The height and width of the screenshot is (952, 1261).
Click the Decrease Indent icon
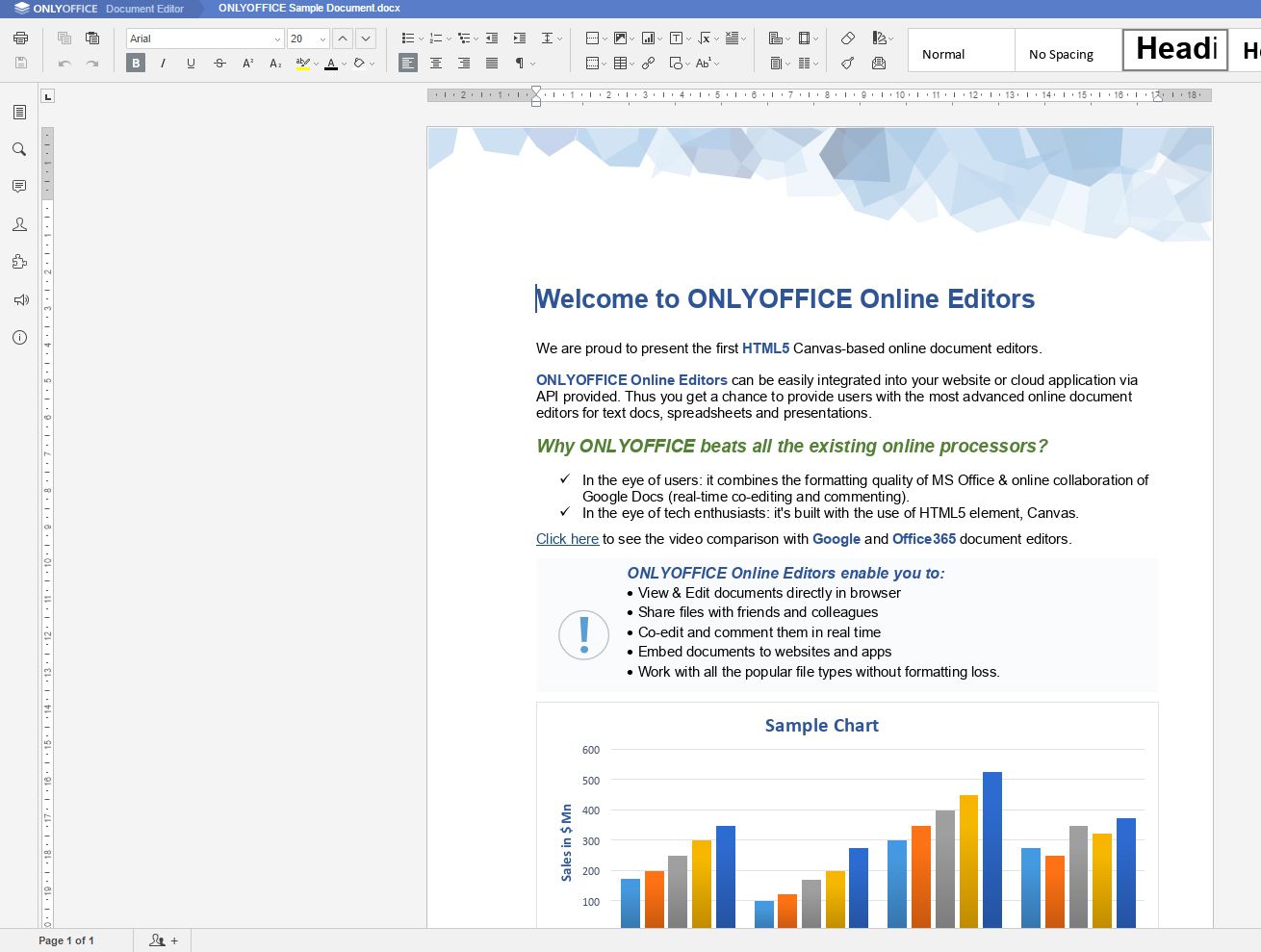click(x=492, y=39)
